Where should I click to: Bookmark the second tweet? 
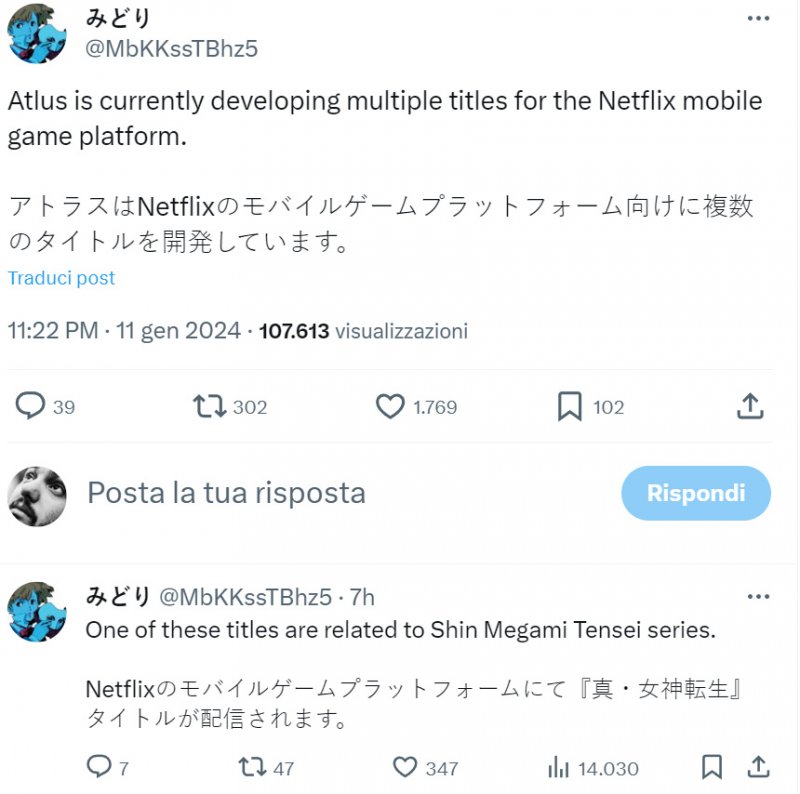[x=711, y=767]
